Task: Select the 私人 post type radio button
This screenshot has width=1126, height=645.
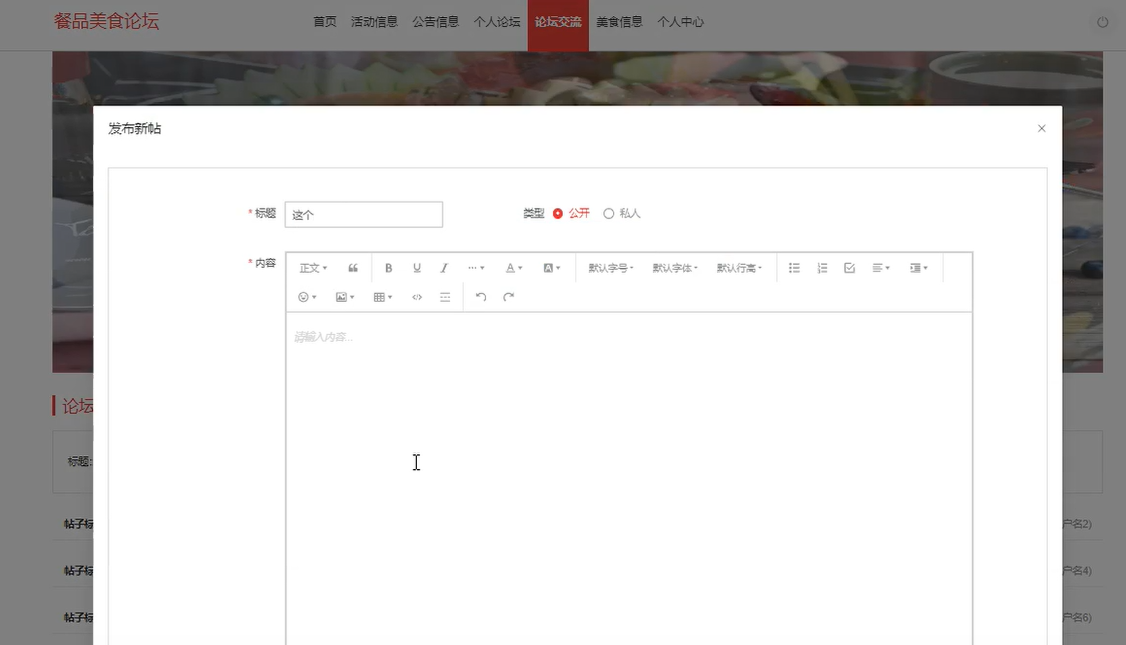Action: click(608, 213)
